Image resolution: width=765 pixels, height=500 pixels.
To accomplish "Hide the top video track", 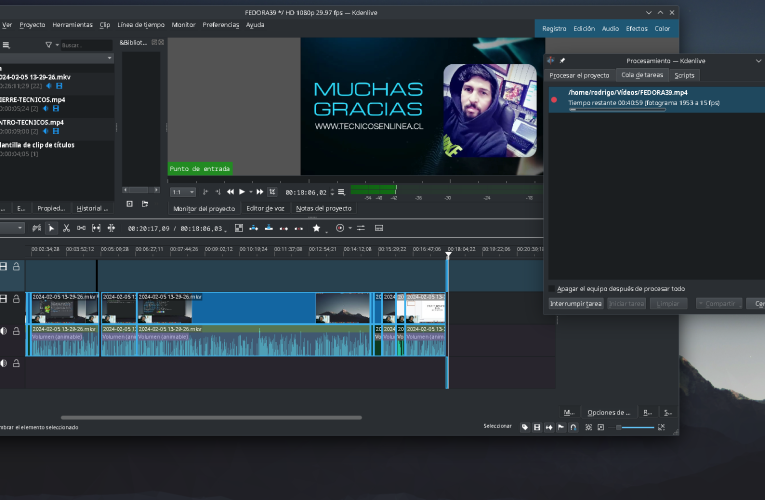I will coord(4,266).
